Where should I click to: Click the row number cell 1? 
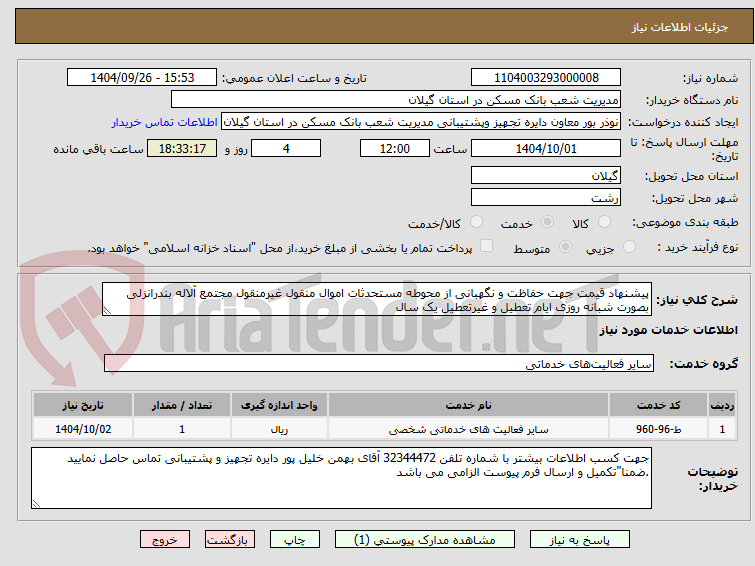[x=722, y=429]
